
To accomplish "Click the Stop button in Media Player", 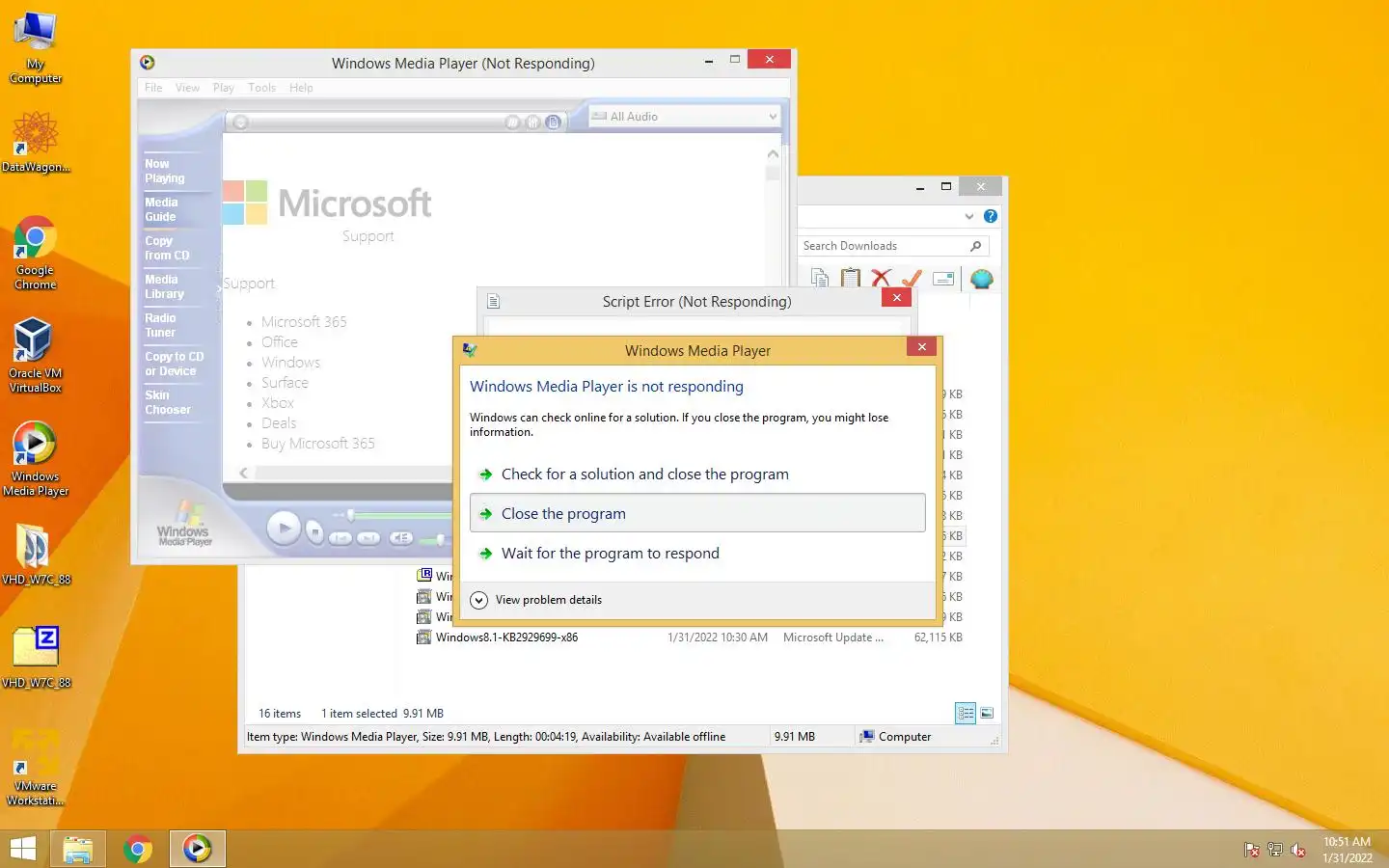I will point(313,531).
